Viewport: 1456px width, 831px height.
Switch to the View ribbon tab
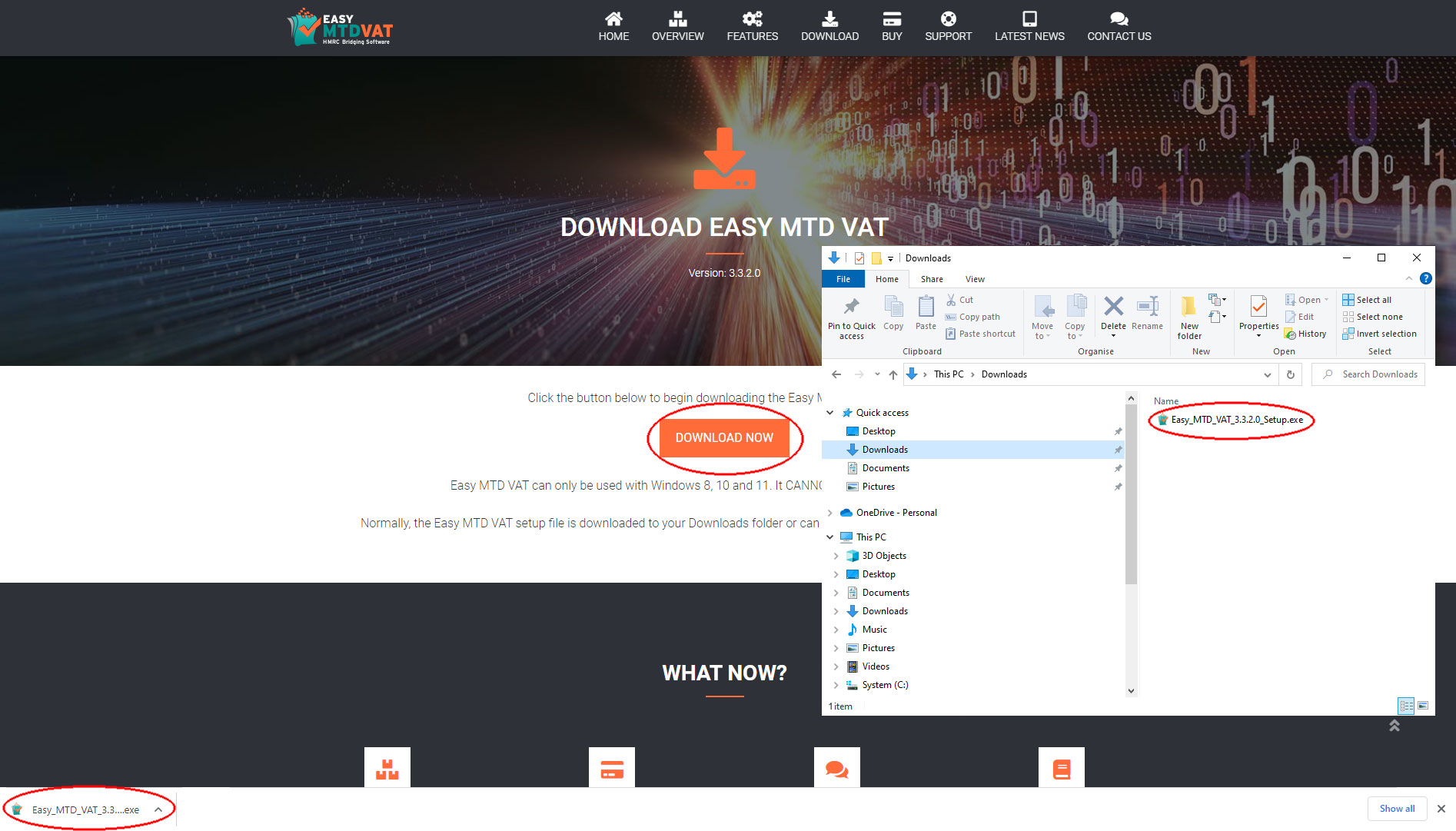pyautogui.click(x=975, y=279)
